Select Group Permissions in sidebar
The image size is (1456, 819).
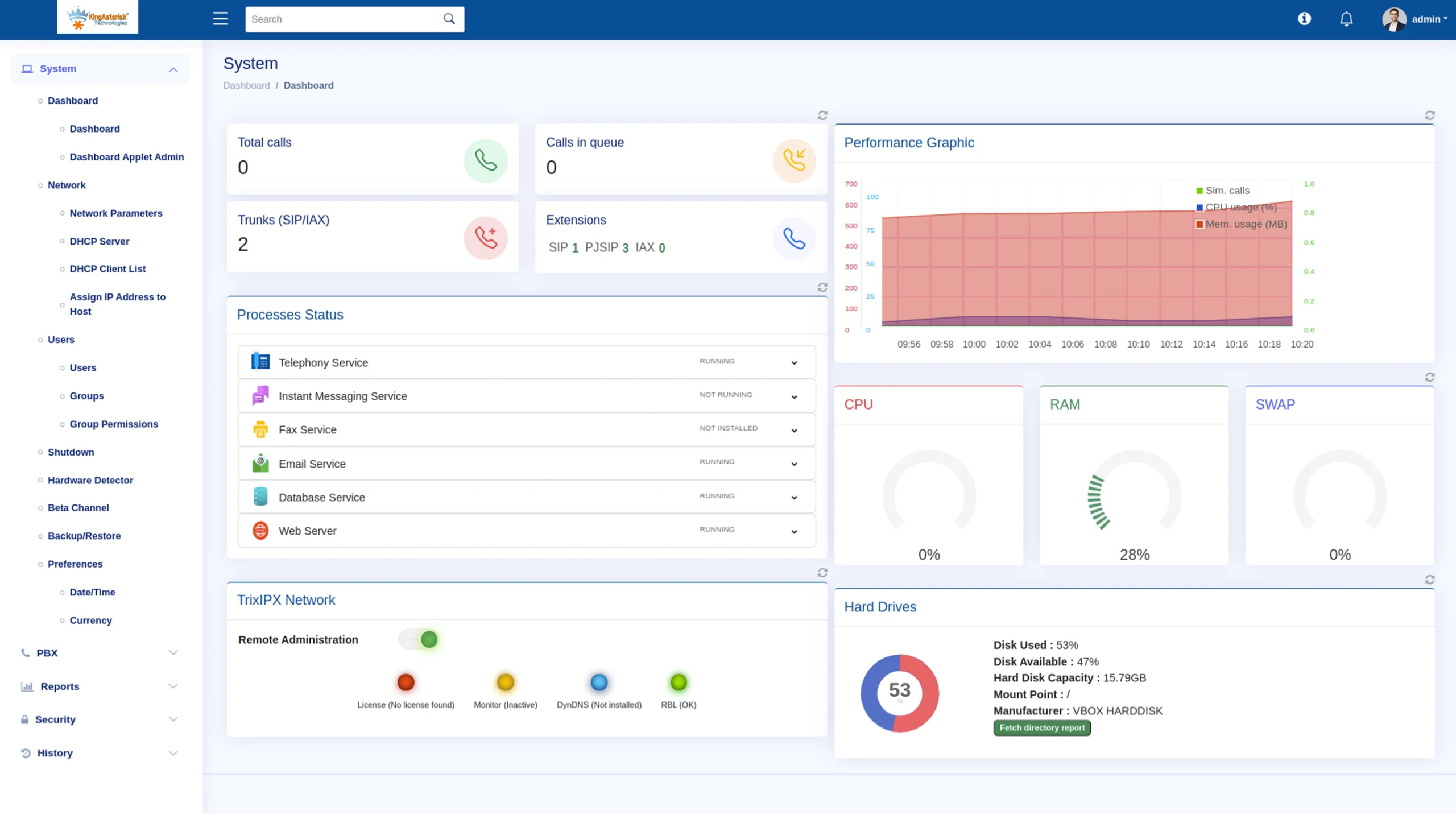[x=114, y=424]
